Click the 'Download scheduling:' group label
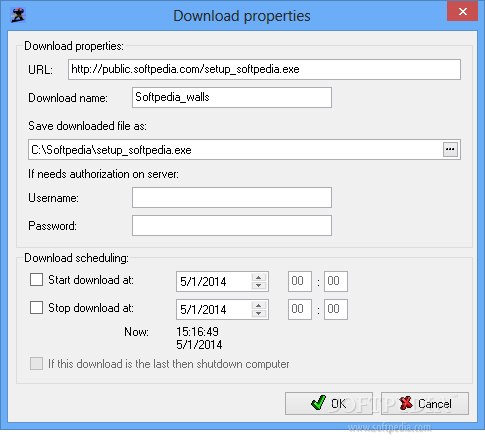The height and width of the screenshot is (446, 485). [x=76, y=258]
